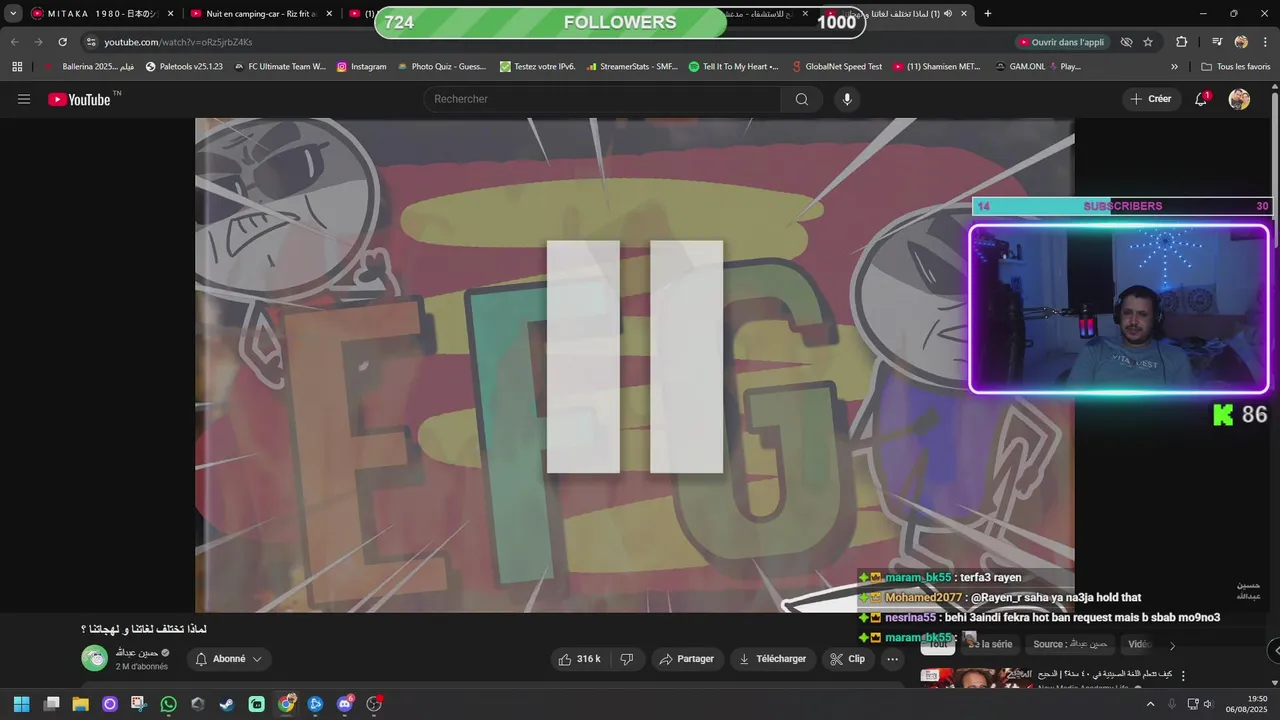The height and width of the screenshot is (720, 1280).
Task: Open a new Chrome tab
Action: [988, 14]
